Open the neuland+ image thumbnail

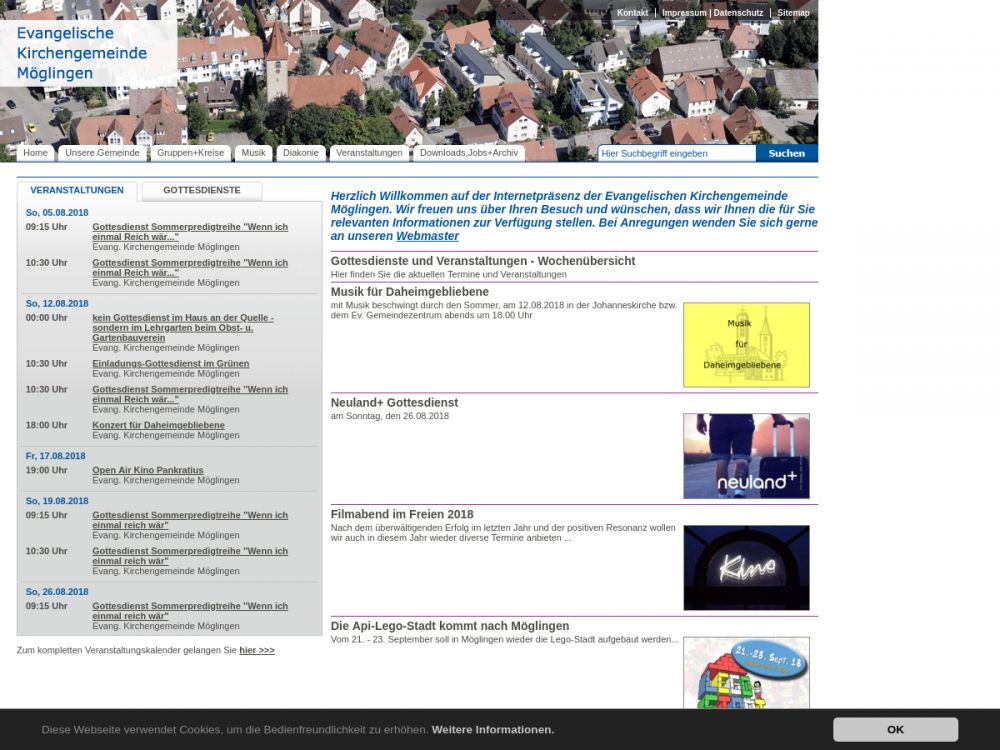pyautogui.click(x=746, y=456)
